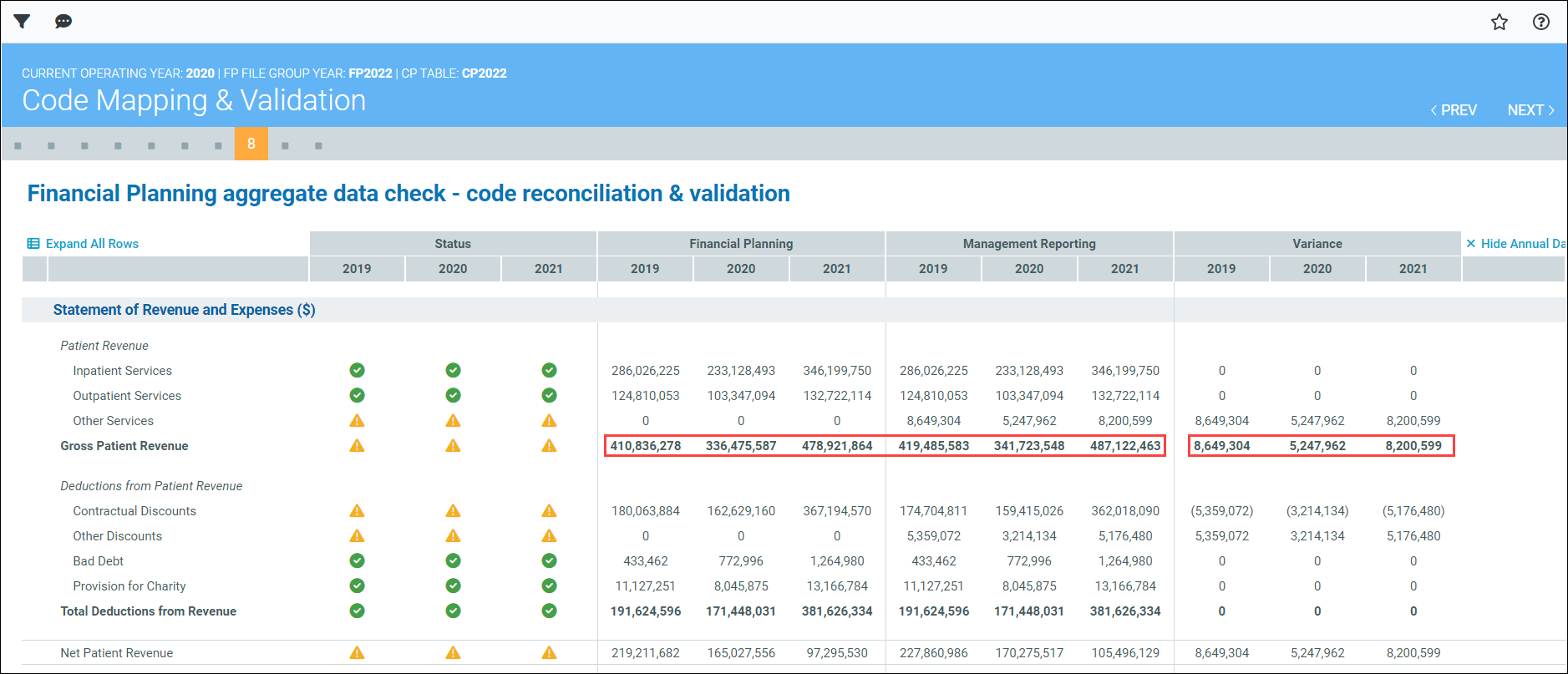This screenshot has height=674, width=1568.
Task: Select the active step 8 tab
Action: coord(251,144)
